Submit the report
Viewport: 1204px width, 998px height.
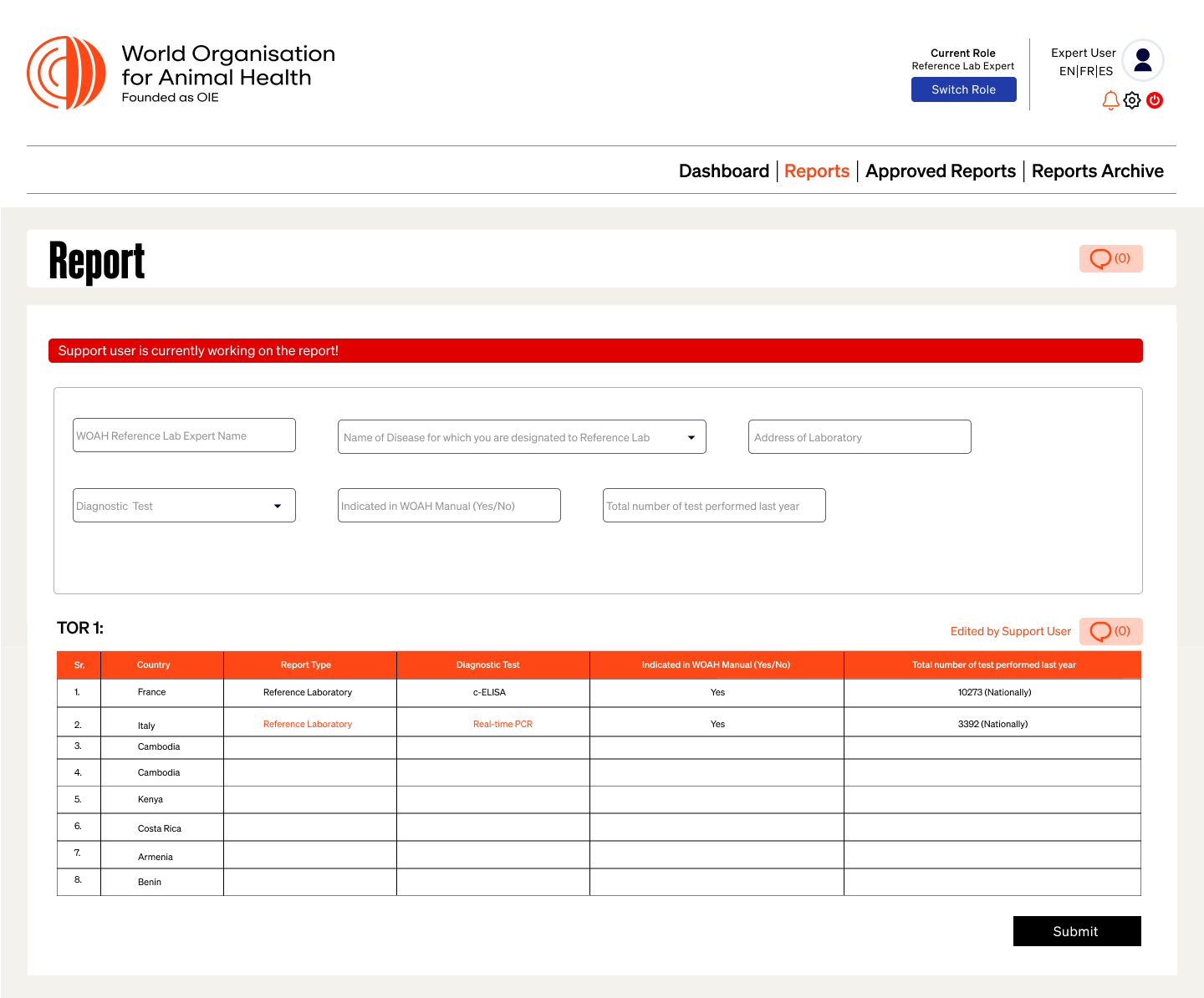pyautogui.click(x=1076, y=931)
